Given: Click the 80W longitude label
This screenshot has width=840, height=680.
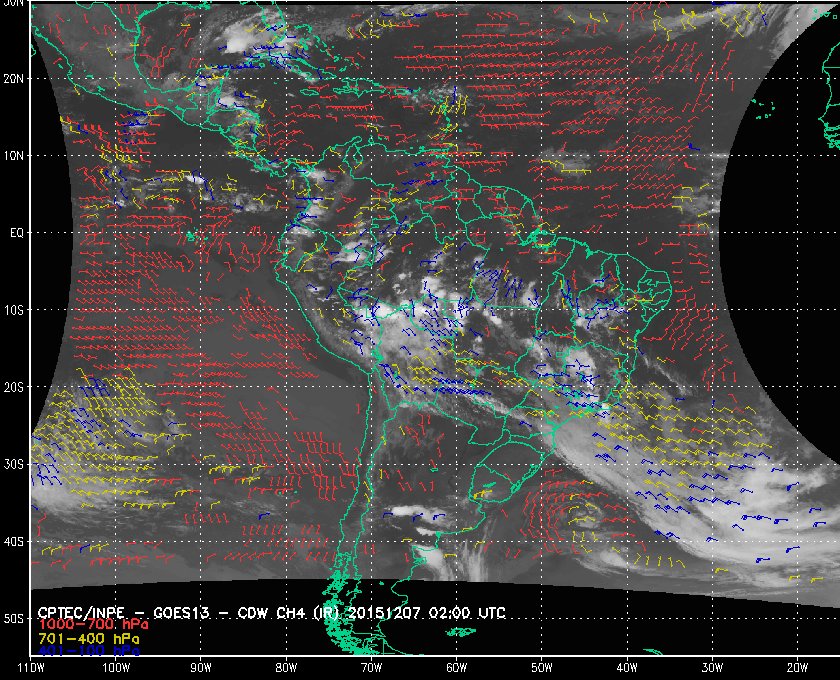Looking at the screenshot, I should pyautogui.click(x=286, y=668).
